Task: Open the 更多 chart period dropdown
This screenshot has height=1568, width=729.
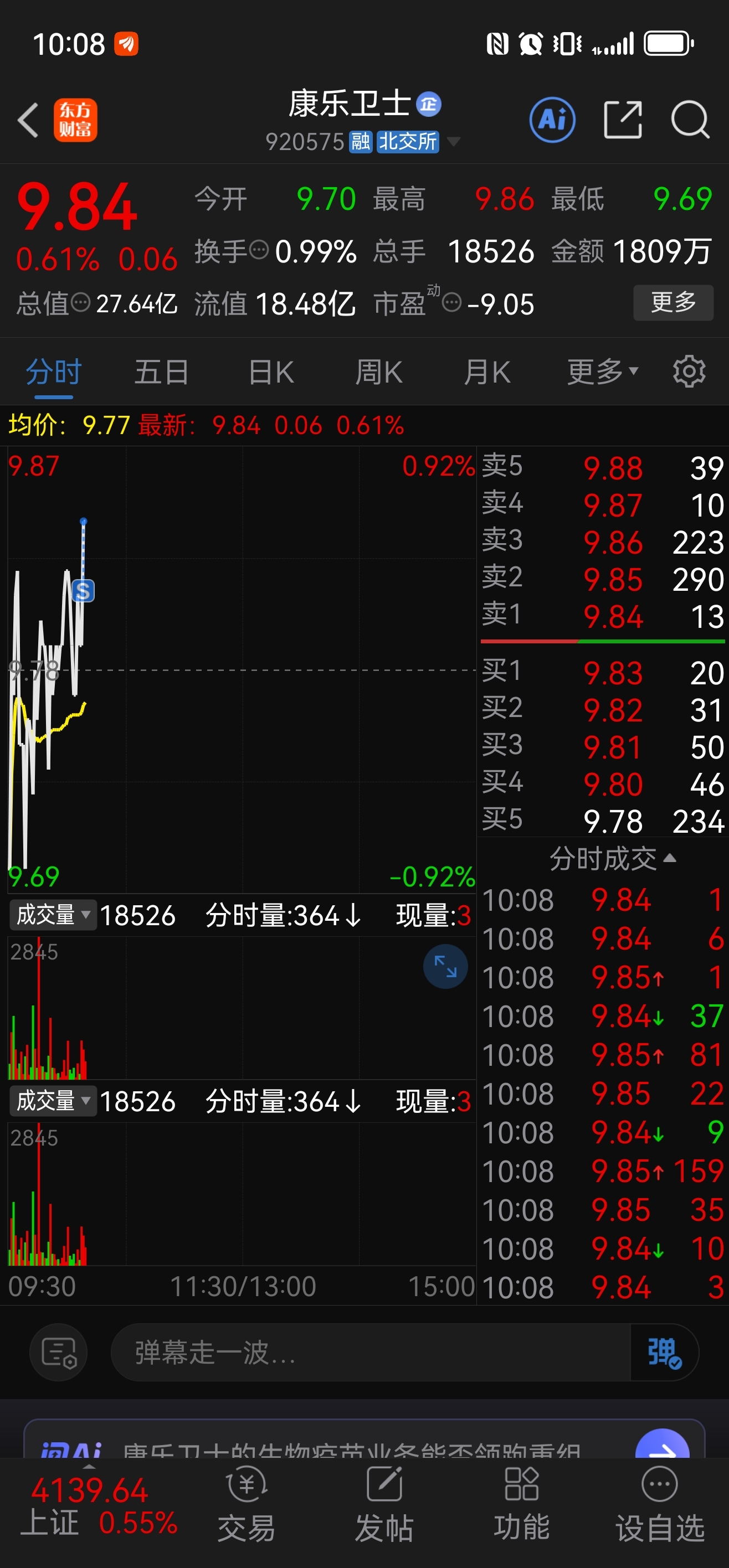Action: point(602,372)
